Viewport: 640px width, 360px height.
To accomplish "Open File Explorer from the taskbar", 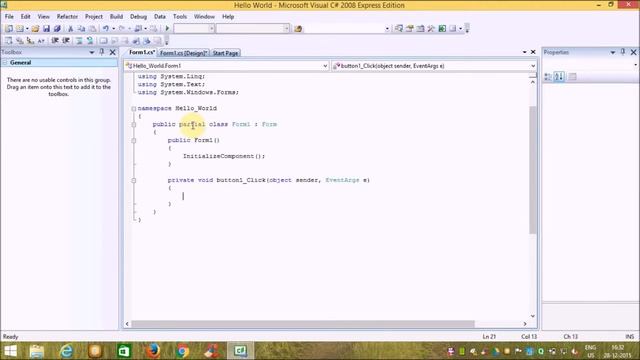I will pos(37,351).
